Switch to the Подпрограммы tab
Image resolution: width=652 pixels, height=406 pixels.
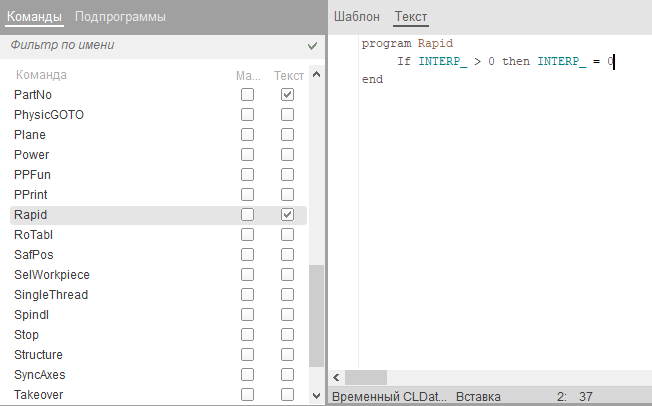click(x=120, y=17)
